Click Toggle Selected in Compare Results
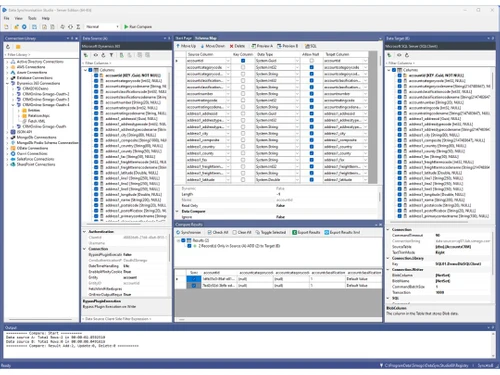Screen dimensions: 500x375 (271, 232)
